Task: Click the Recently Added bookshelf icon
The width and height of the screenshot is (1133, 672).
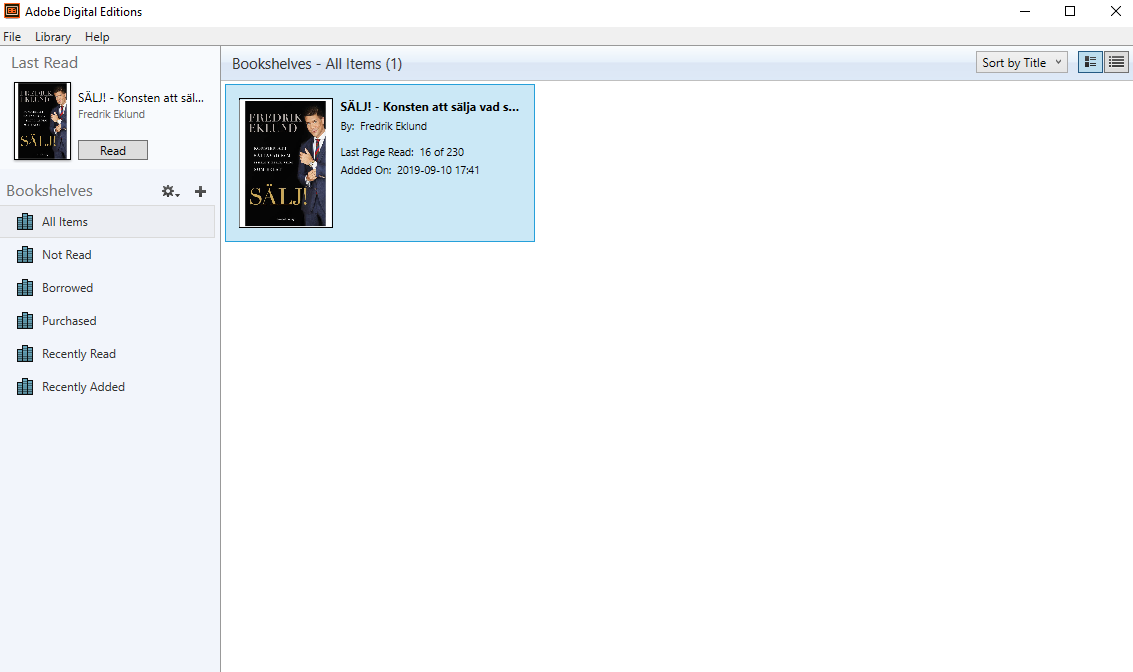Action: pyautogui.click(x=25, y=387)
